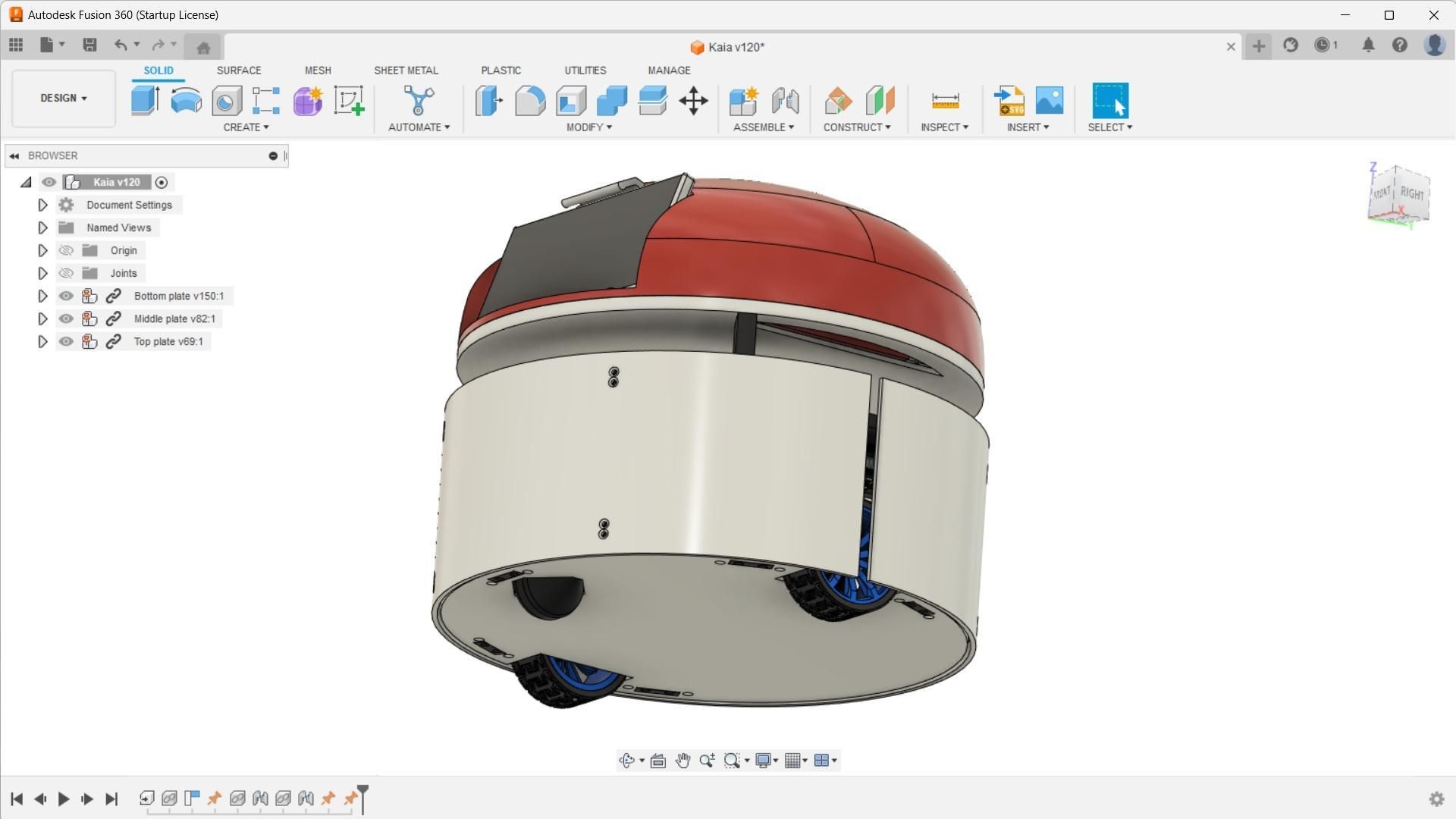Open the Zoom Window tool in navigation bar
The height and width of the screenshot is (819, 1456).
pos(731,760)
